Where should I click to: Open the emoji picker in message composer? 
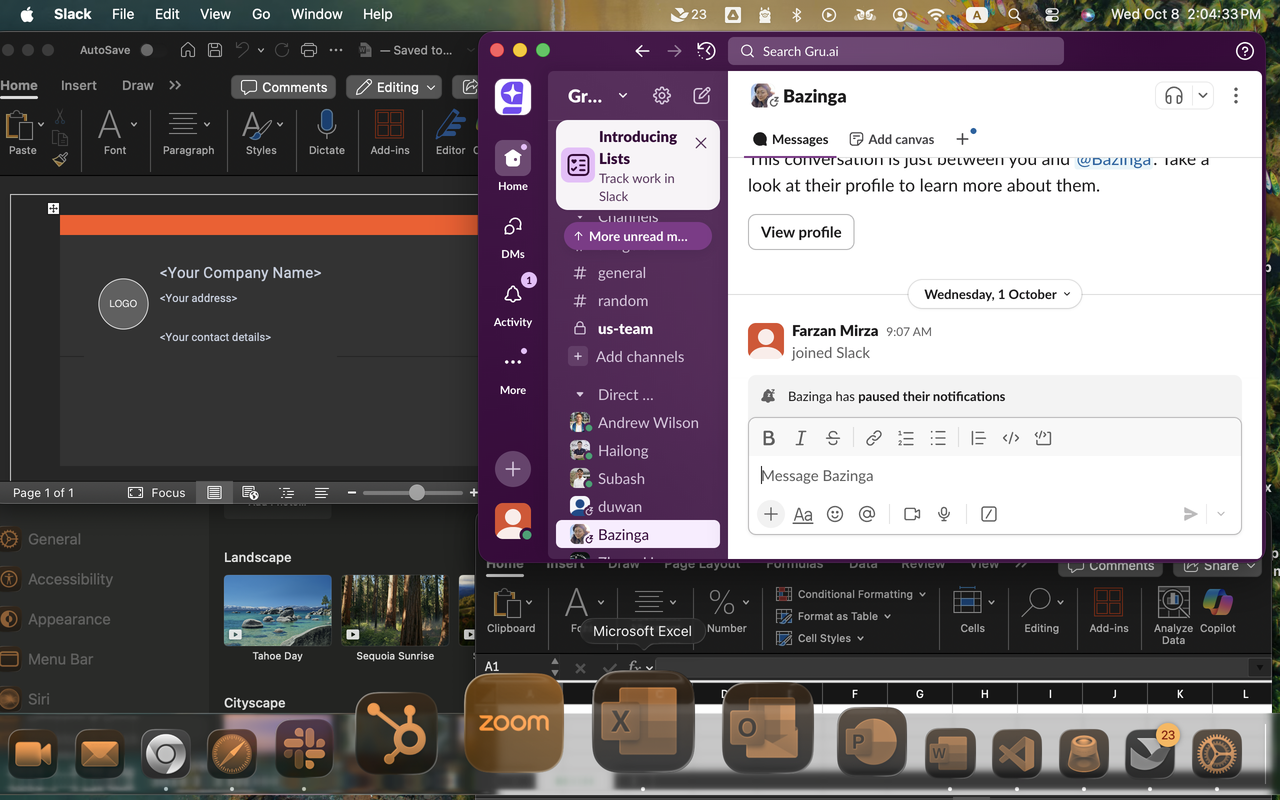835,514
